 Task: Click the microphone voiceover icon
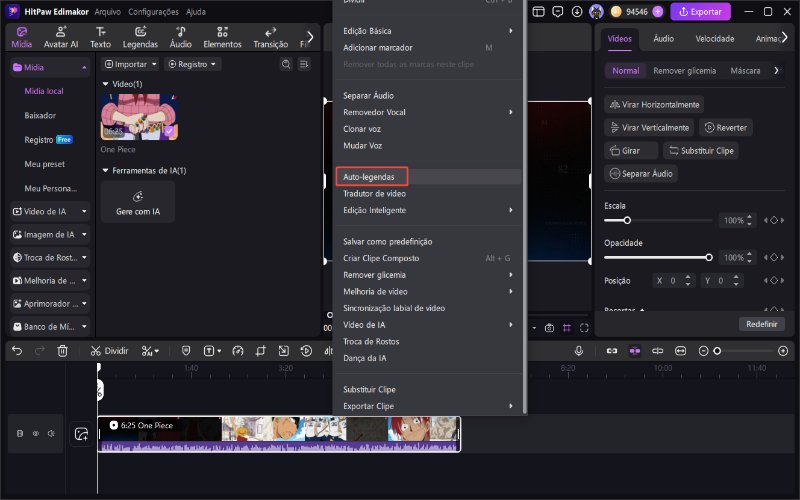point(579,351)
